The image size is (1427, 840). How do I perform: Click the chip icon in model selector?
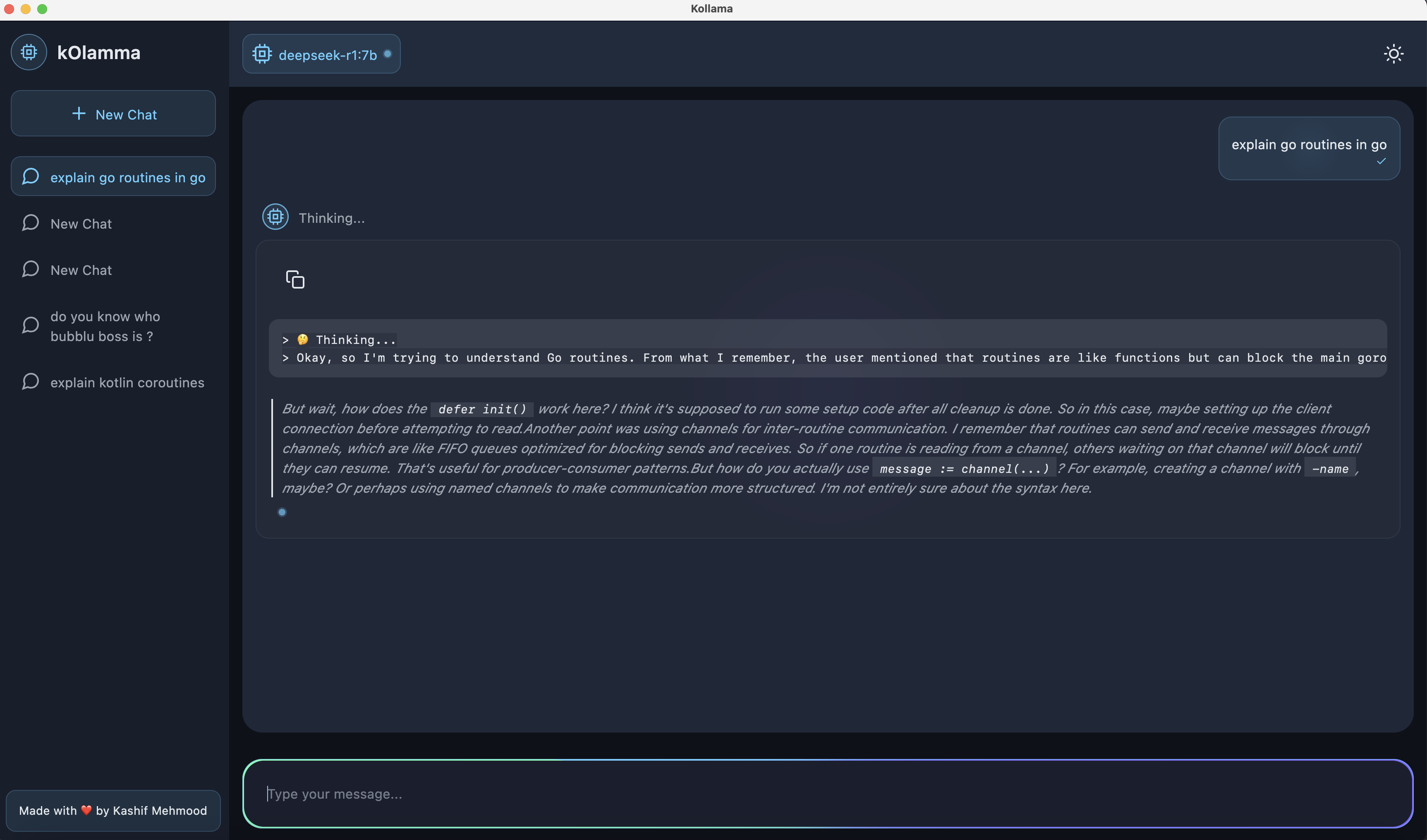coord(262,54)
